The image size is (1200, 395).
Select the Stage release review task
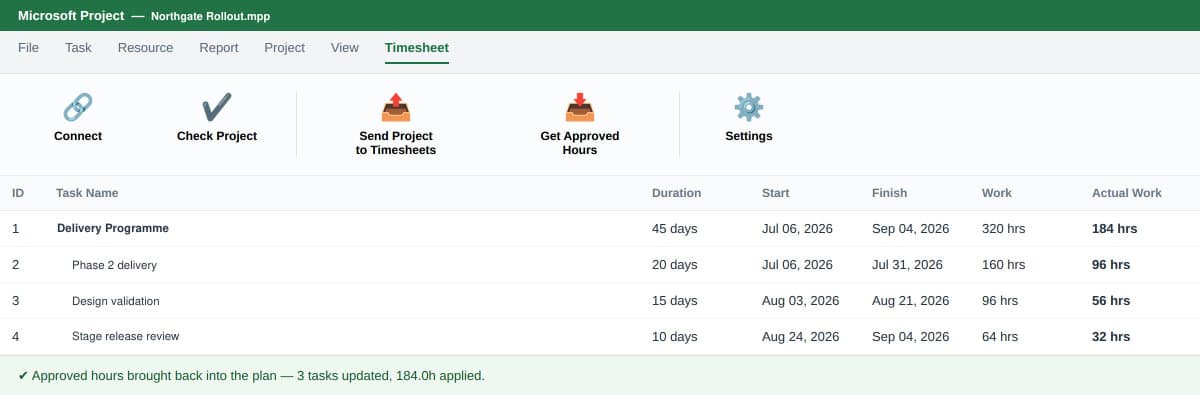tap(600, 337)
